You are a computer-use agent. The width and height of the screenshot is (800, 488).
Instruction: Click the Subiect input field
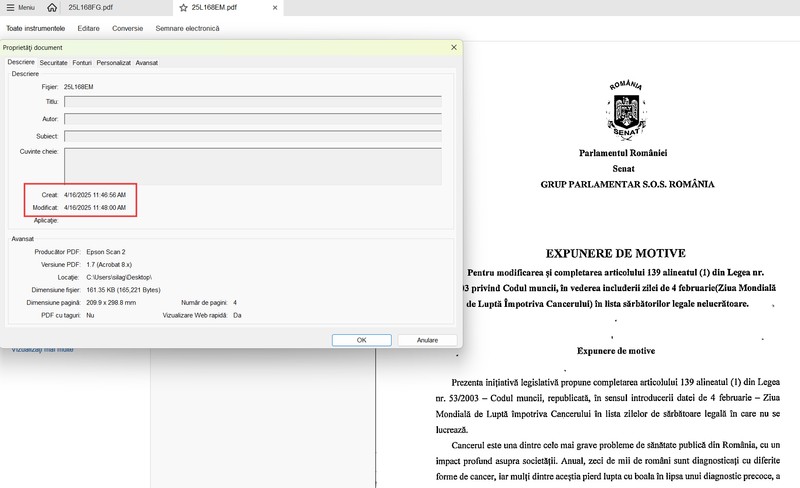pos(253,136)
